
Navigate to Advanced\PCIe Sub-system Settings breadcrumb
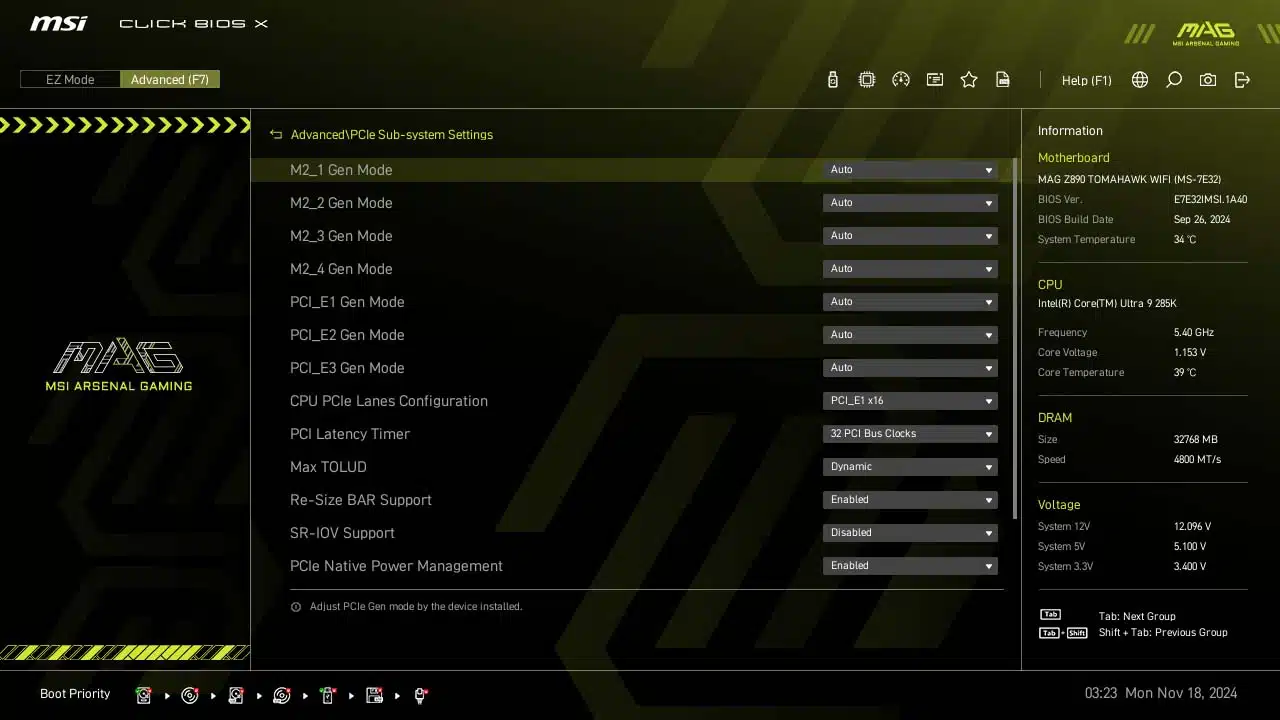point(392,134)
